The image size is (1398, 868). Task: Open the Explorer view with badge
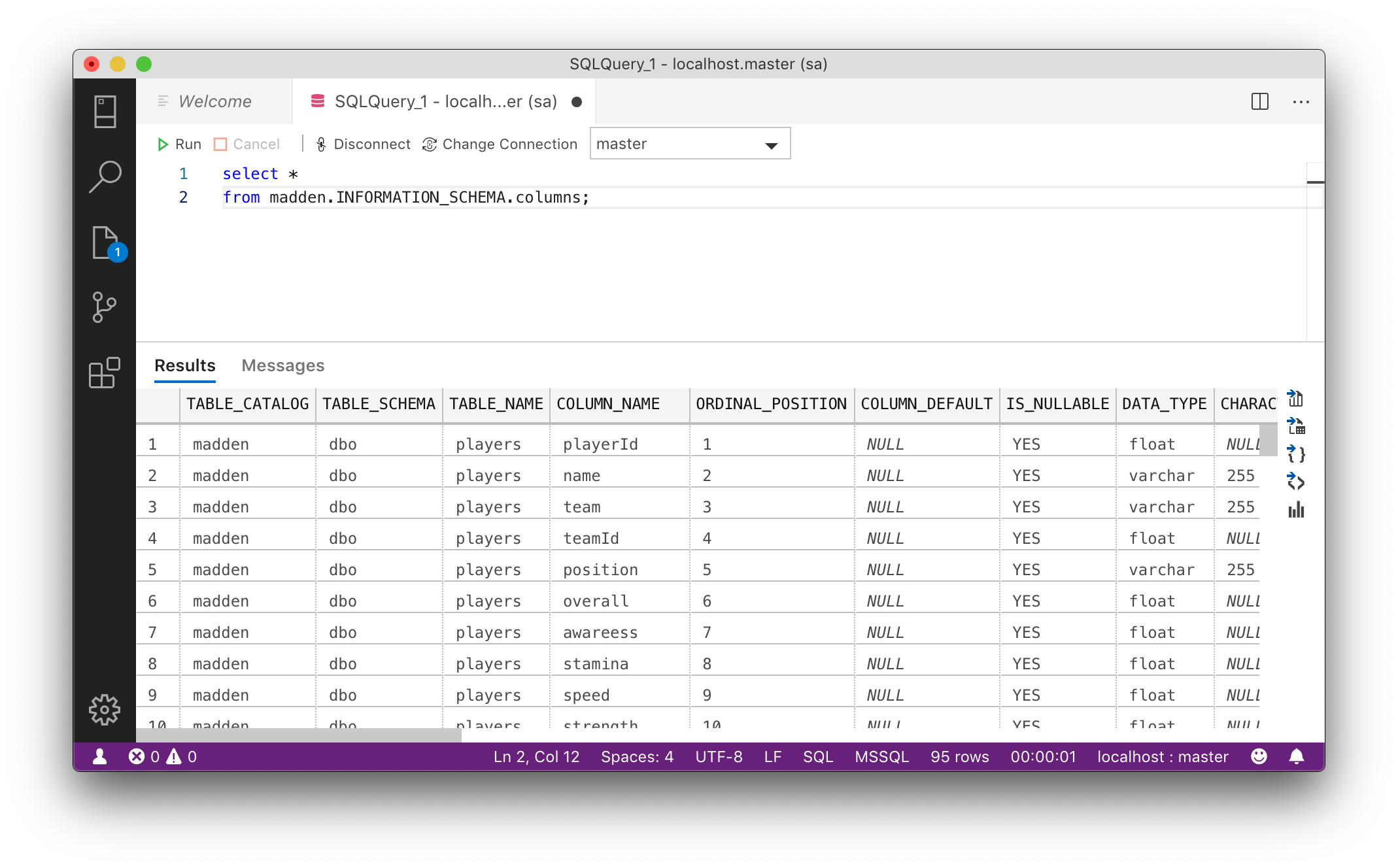(x=106, y=243)
